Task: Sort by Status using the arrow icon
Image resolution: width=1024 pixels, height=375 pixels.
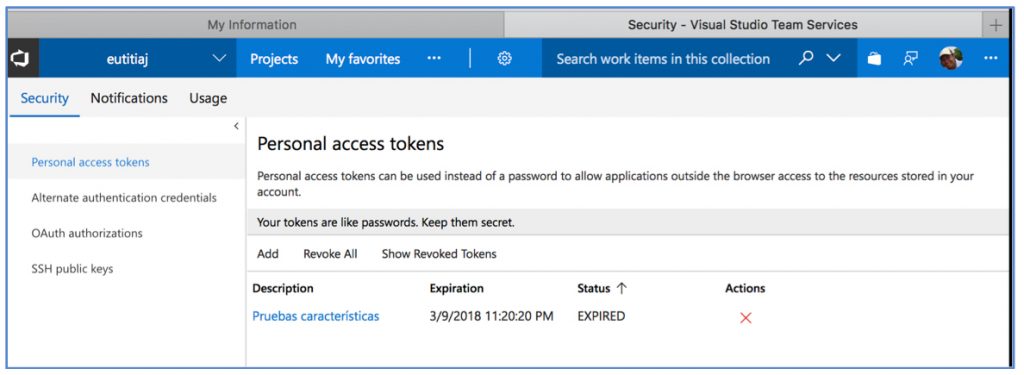Action: click(621, 288)
